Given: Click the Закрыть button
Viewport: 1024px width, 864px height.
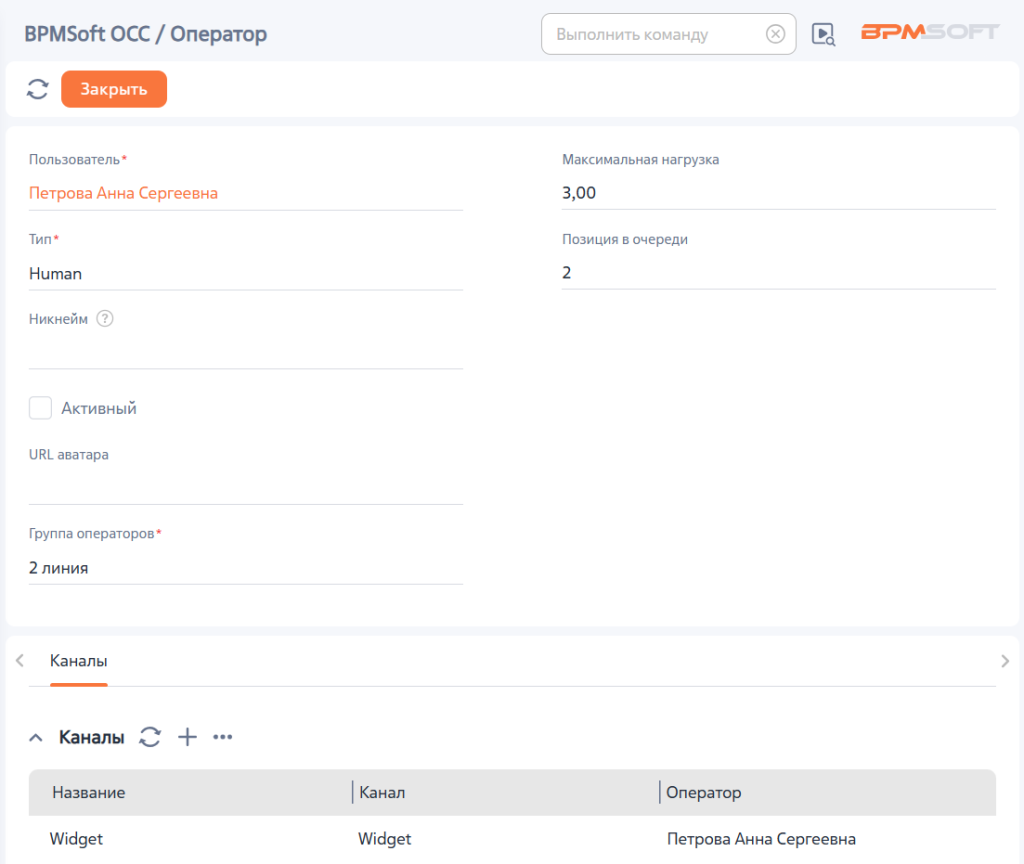Looking at the screenshot, I should (114, 89).
